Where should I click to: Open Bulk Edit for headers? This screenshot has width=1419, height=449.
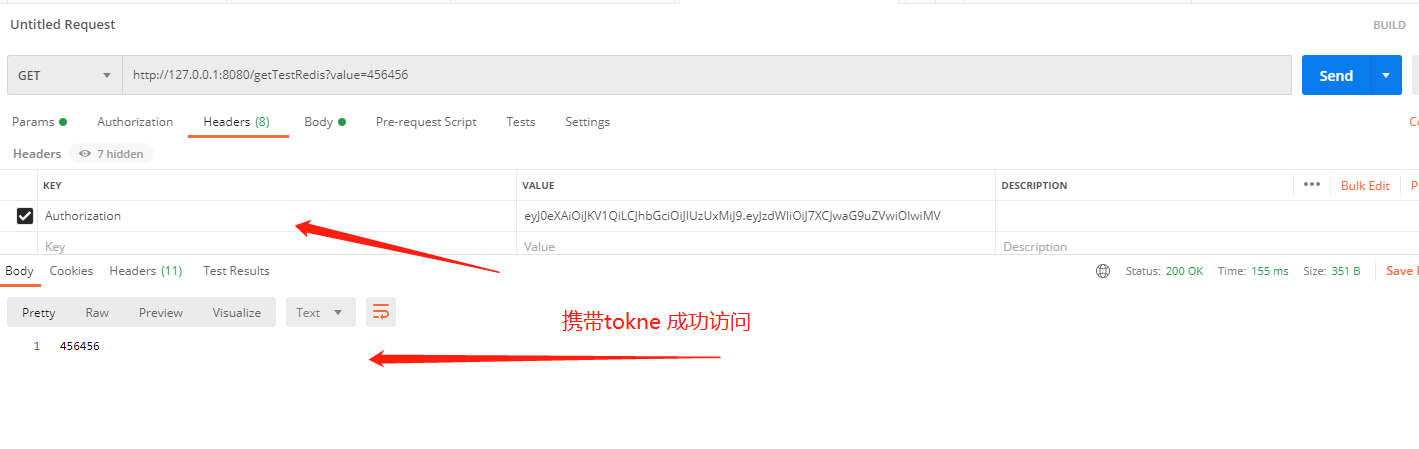[1365, 186]
